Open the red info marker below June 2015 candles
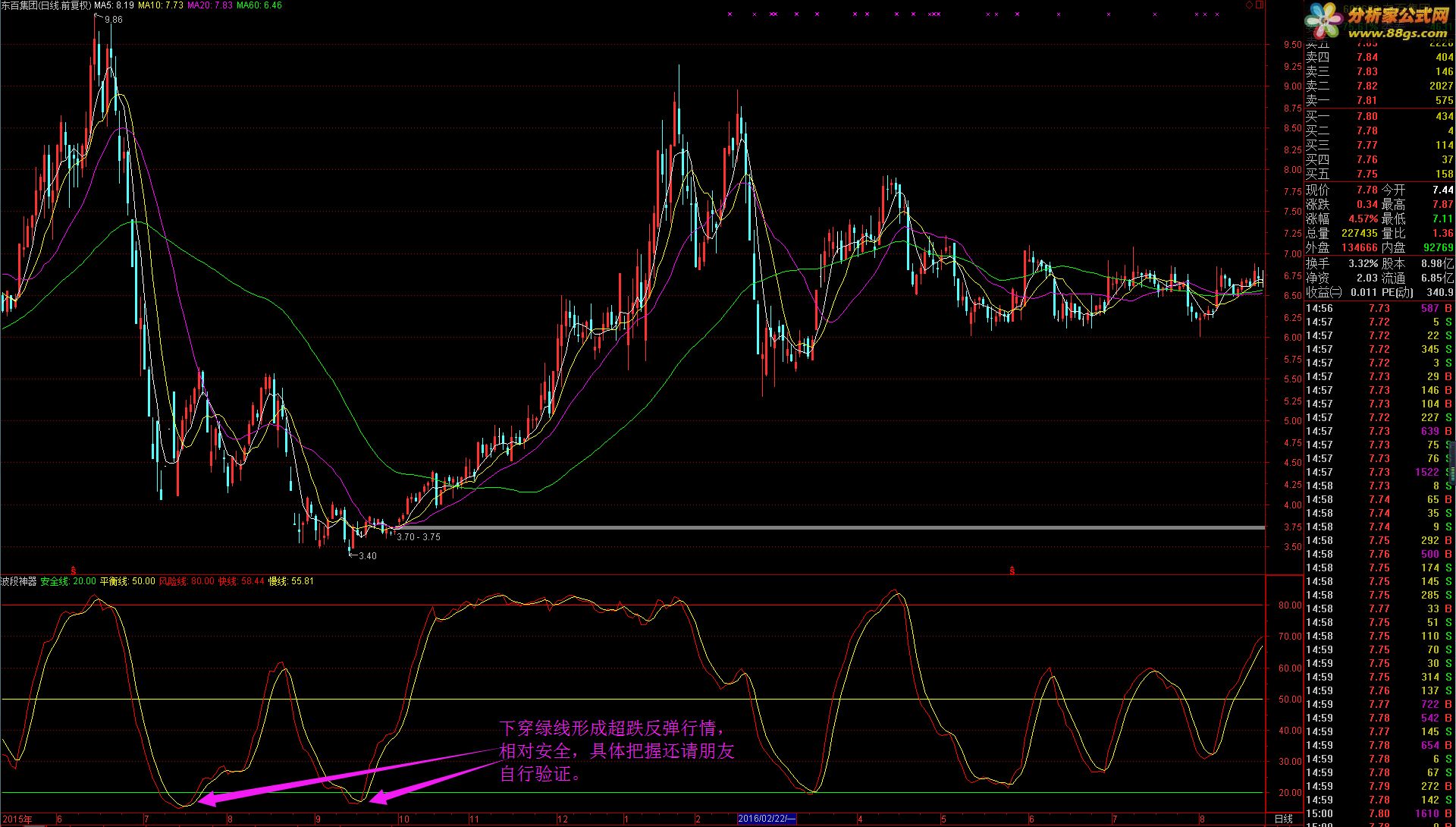This screenshot has height=827, width=1456. pos(74,569)
